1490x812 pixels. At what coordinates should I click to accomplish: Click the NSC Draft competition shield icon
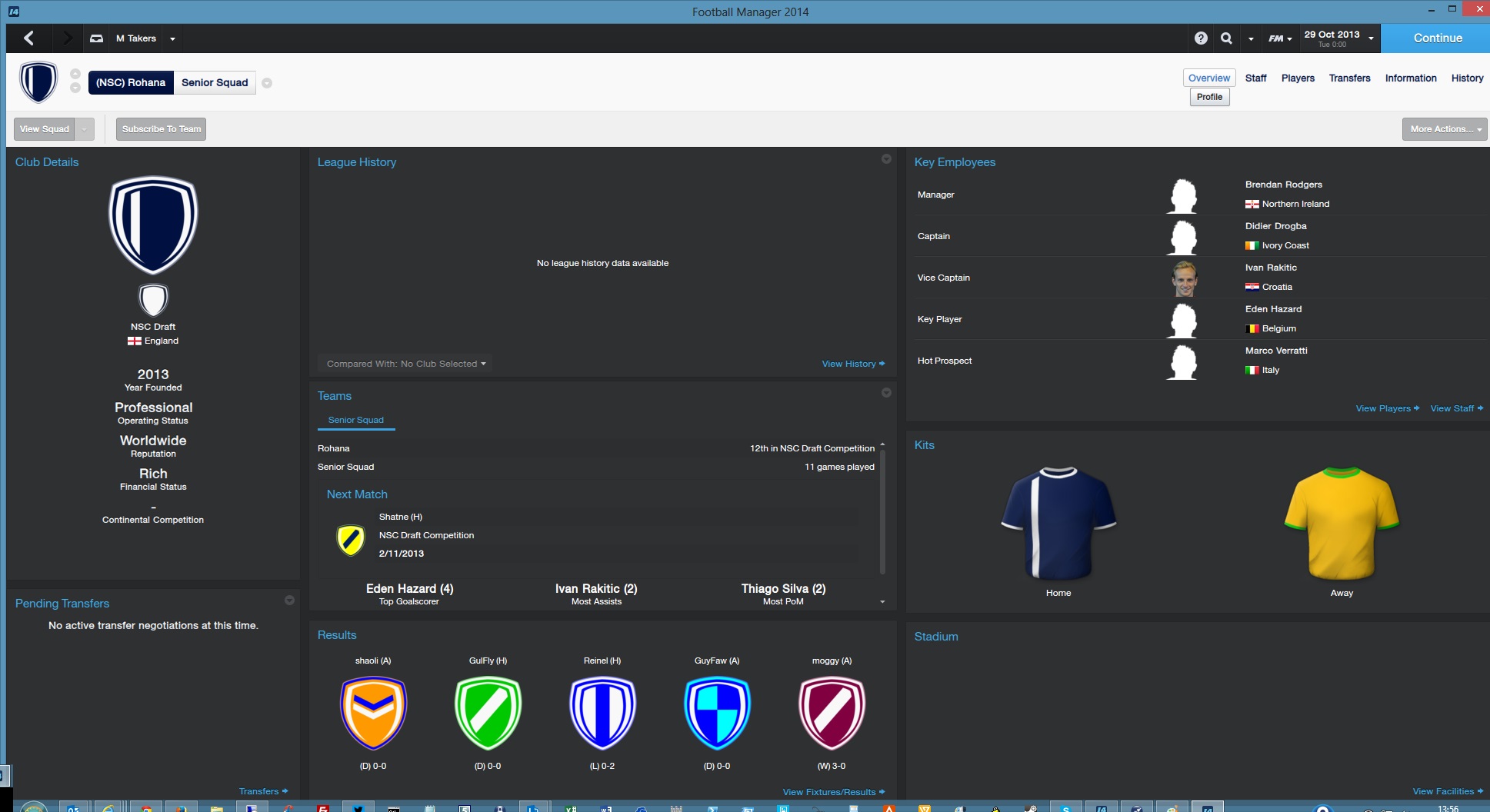153,300
